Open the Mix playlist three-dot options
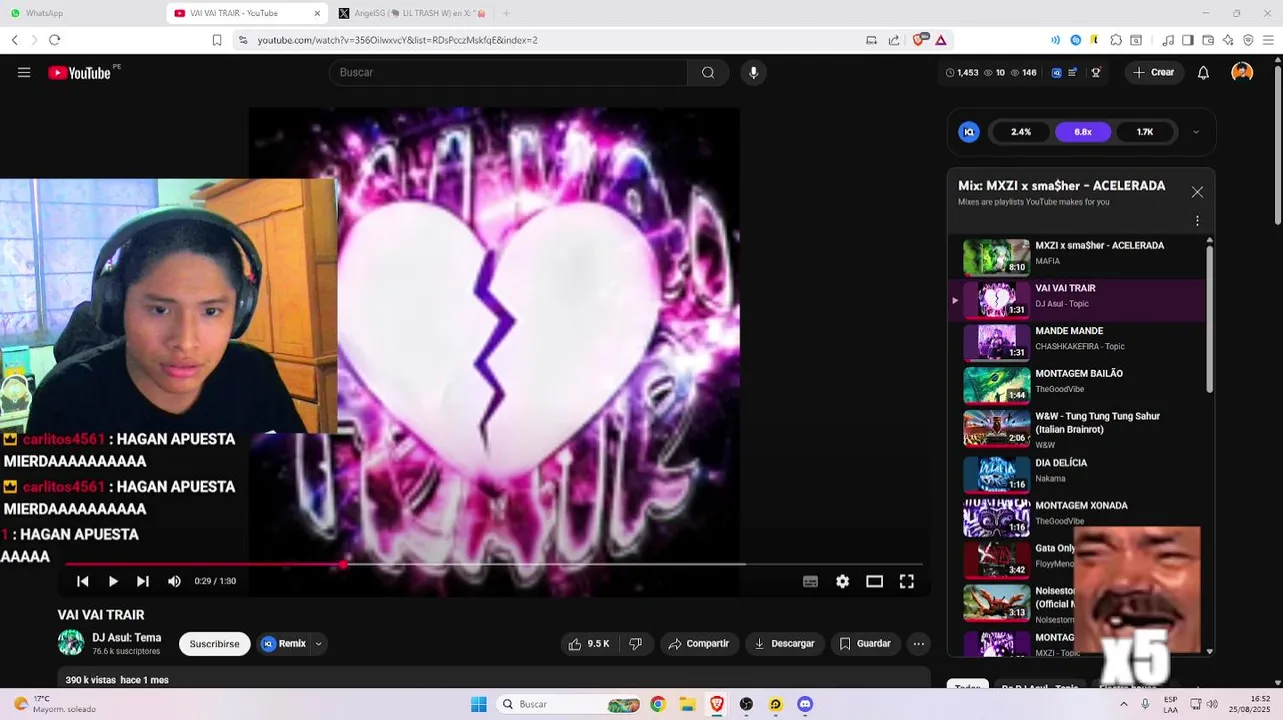Image resolution: width=1283 pixels, height=720 pixels. (1197, 221)
